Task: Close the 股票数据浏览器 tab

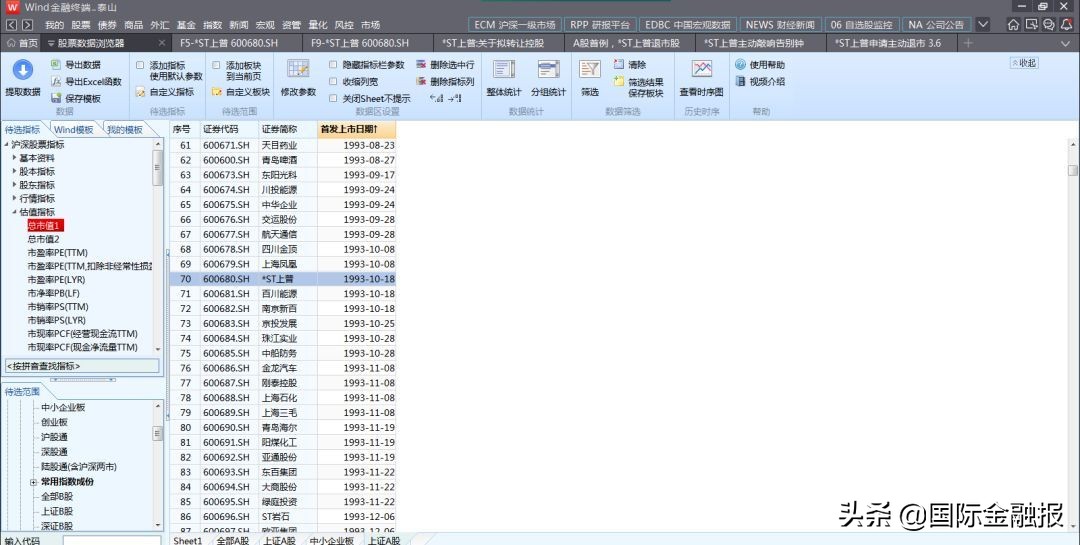Action: [x=162, y=43]
